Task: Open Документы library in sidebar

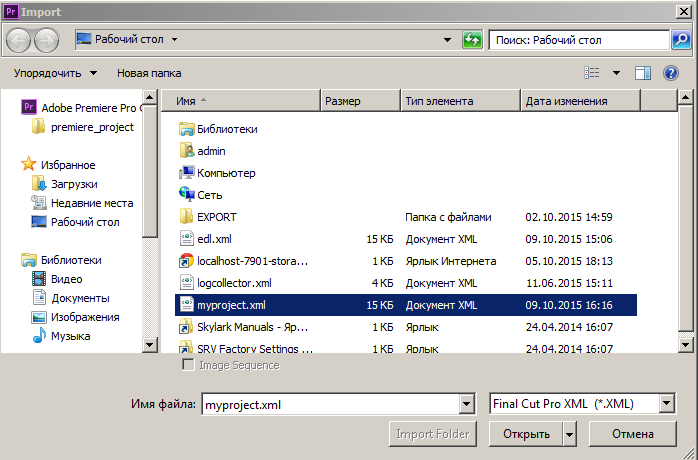Action: click(x=70, y=298)
